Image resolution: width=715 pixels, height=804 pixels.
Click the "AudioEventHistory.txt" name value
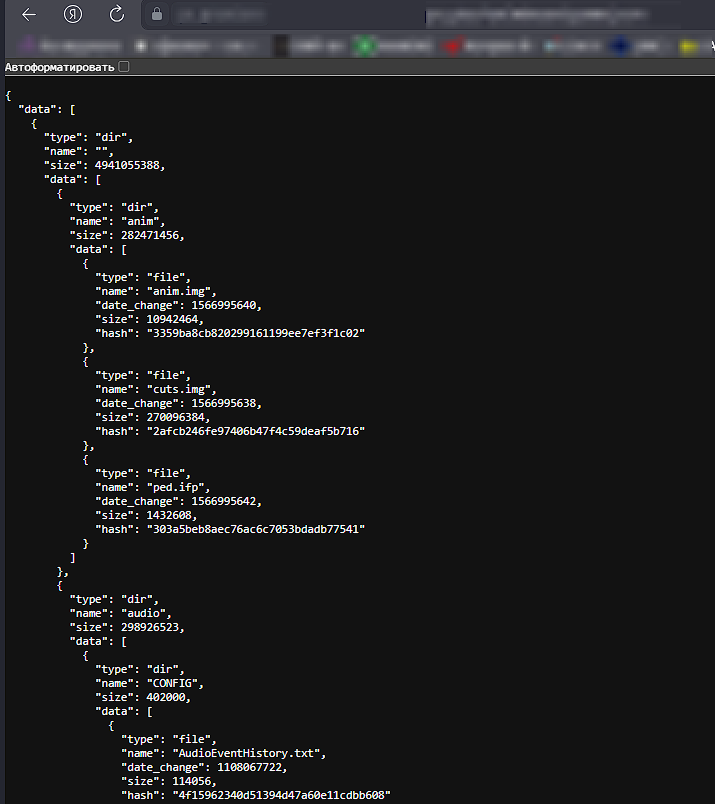point(248,753)
